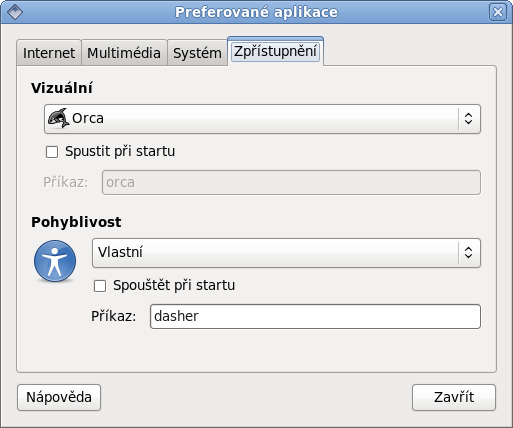Open the Systém tab

[x=197, y=53]
